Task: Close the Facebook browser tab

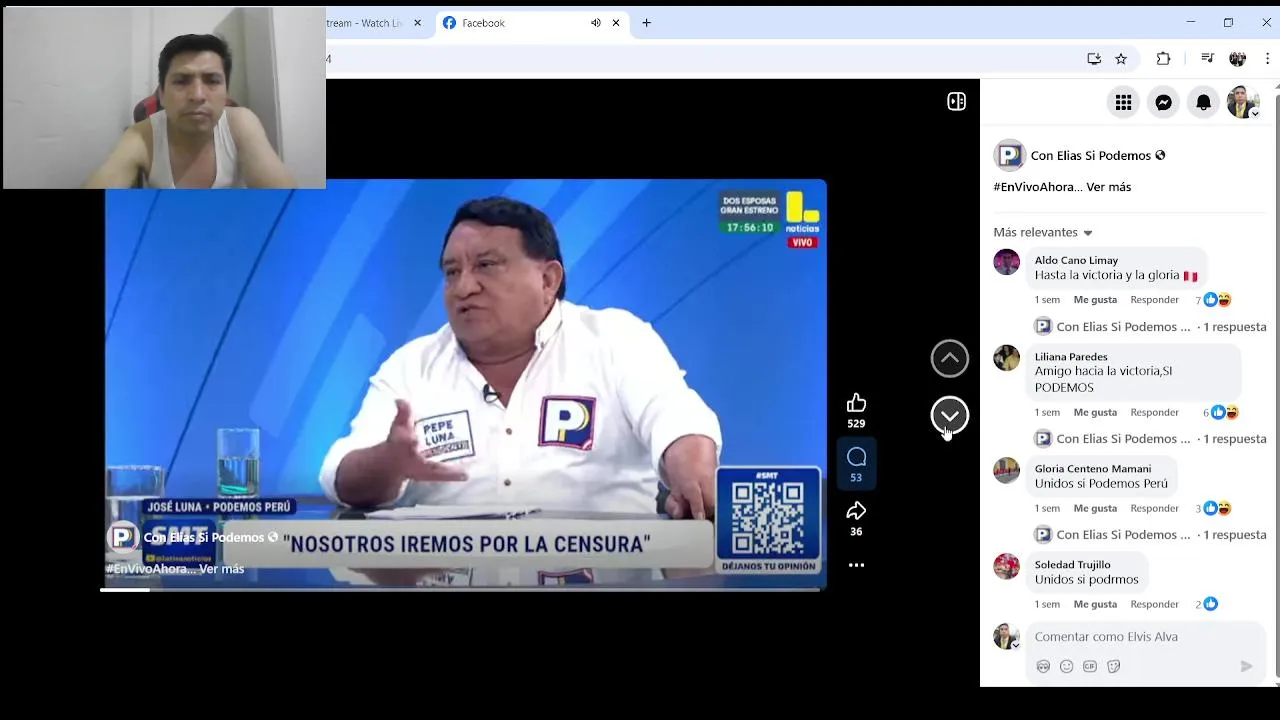Action: 616,23
